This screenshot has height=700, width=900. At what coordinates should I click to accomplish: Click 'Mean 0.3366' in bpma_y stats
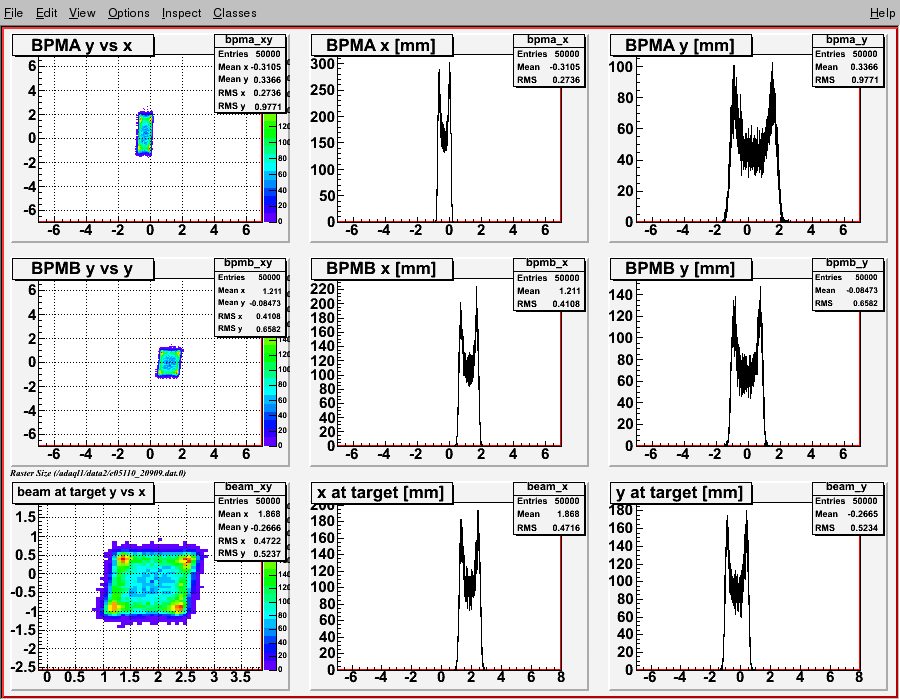point(848,67)
